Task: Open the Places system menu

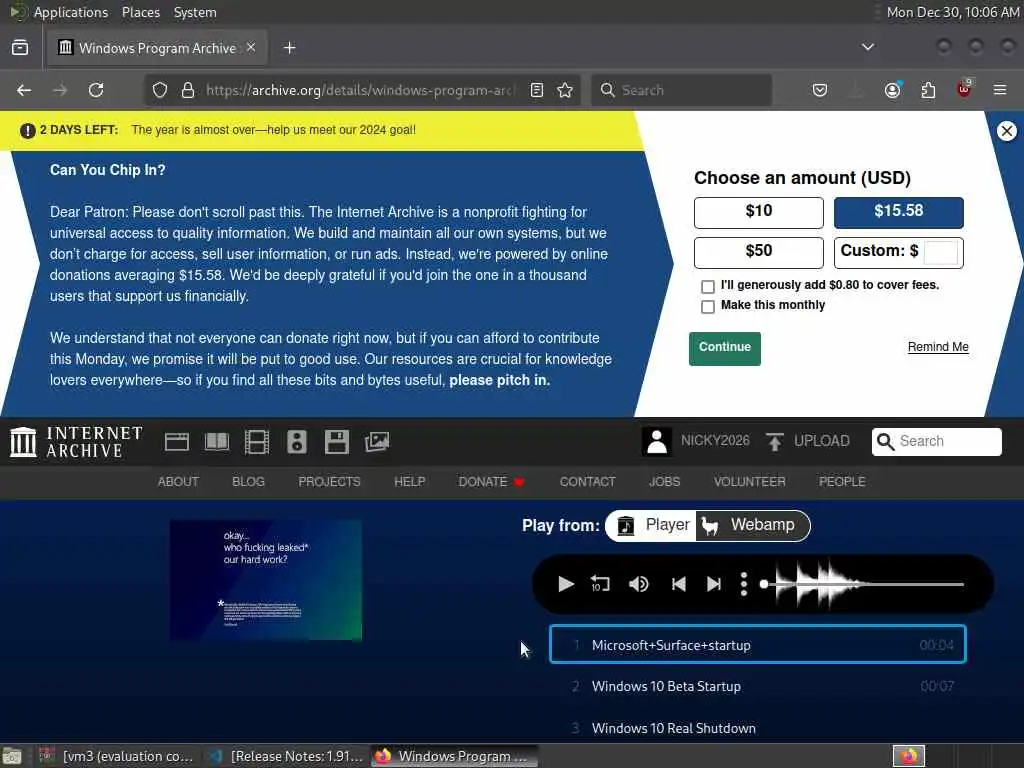Action: point(140,12)
